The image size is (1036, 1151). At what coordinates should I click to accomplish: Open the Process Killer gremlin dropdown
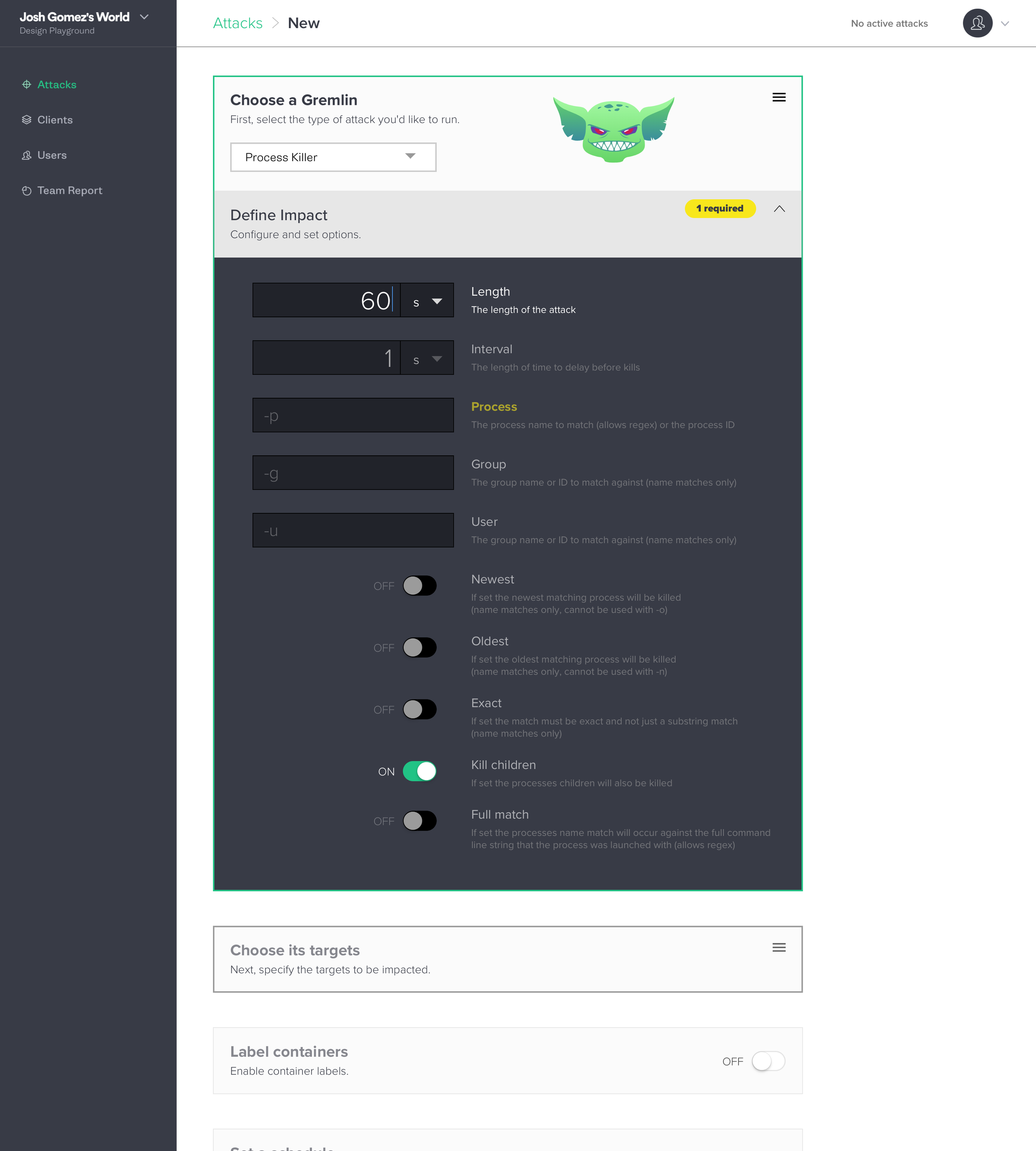tap(333, 157)
